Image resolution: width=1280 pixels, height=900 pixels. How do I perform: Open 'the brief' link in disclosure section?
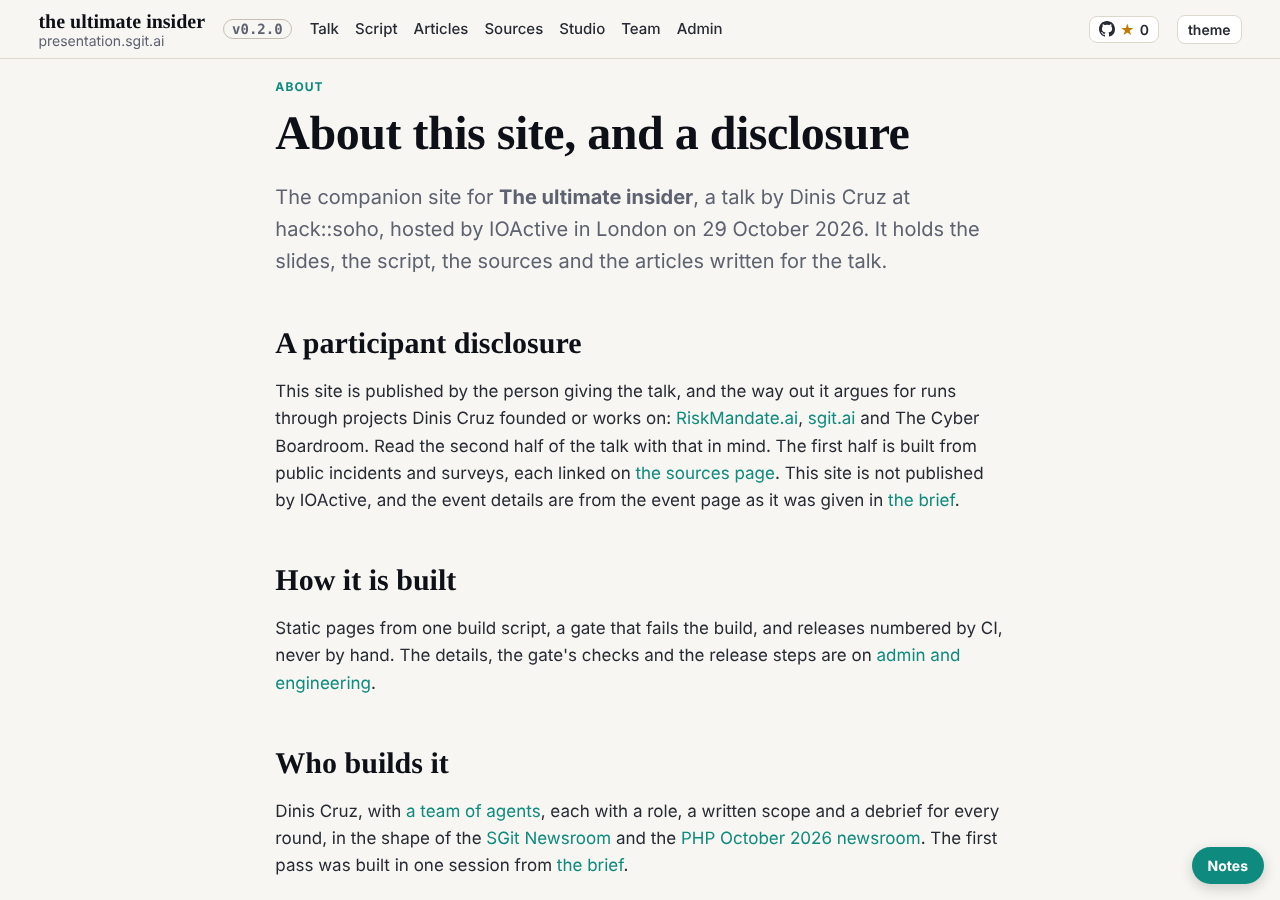pos(921,500)
